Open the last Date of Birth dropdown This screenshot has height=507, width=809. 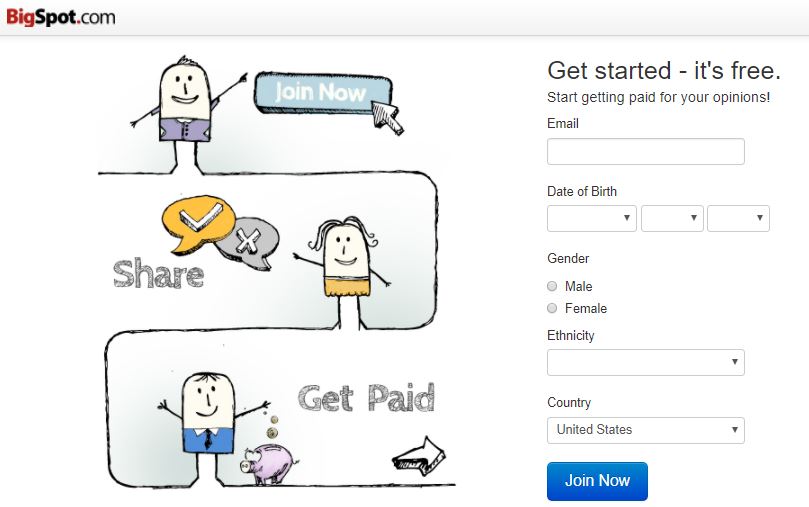738,218
